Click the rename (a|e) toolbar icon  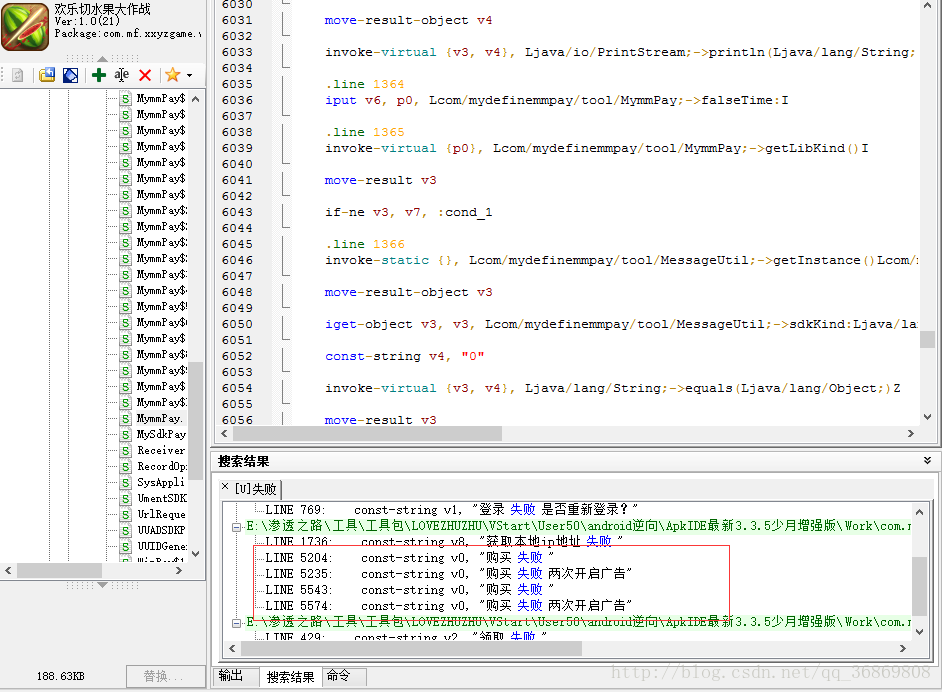tap(121, 75)
